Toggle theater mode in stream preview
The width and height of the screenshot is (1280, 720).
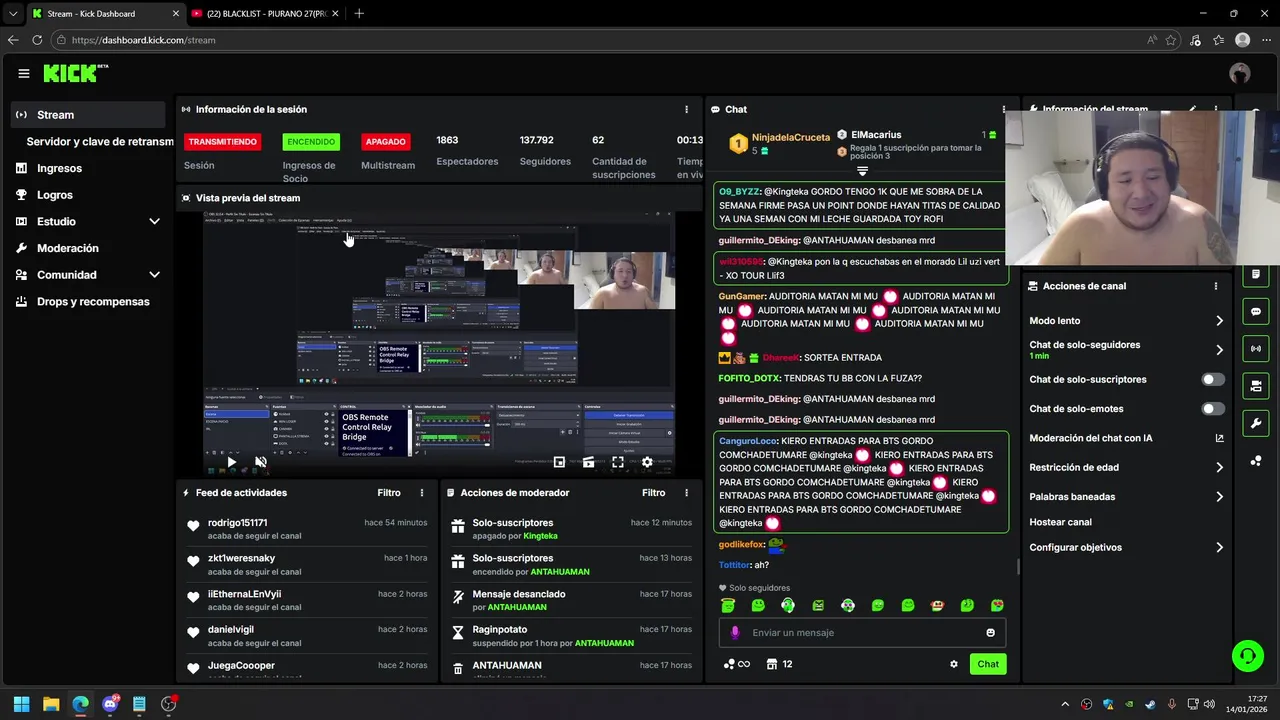[588, 462]
